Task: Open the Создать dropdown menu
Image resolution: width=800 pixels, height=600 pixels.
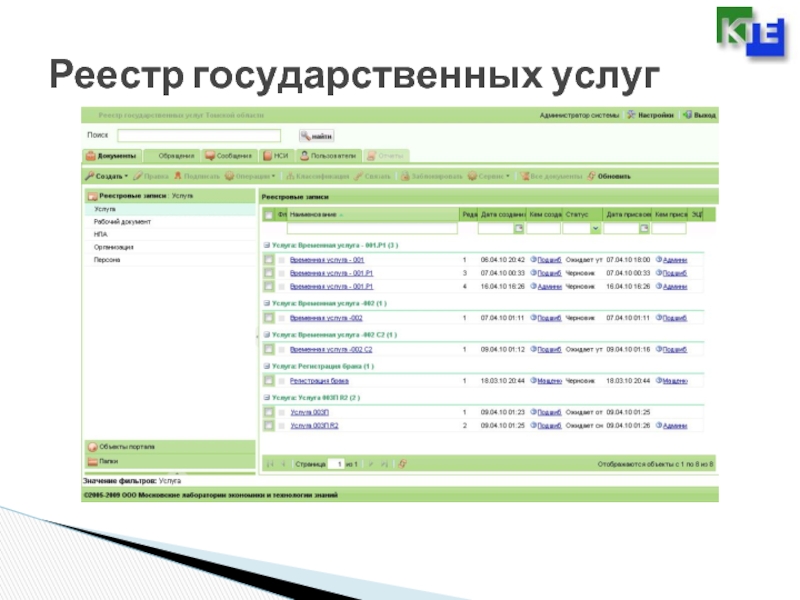Action: pyautogui.click(x=107, y=176)
